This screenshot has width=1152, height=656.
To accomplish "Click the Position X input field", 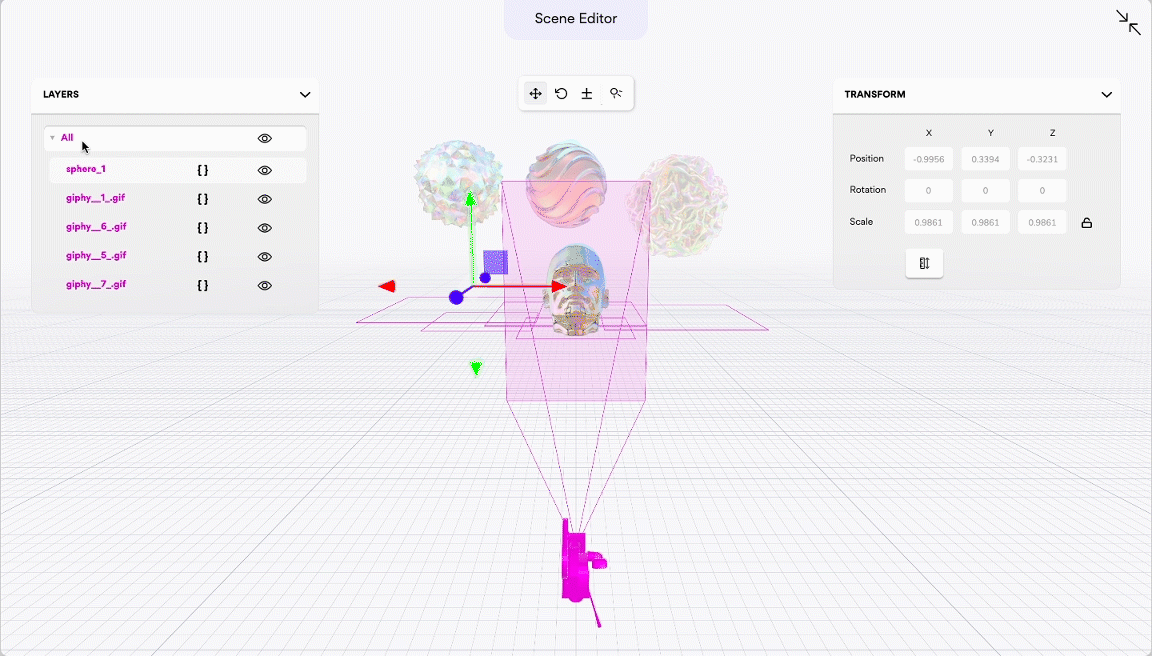I will click(x=930, y=159).
